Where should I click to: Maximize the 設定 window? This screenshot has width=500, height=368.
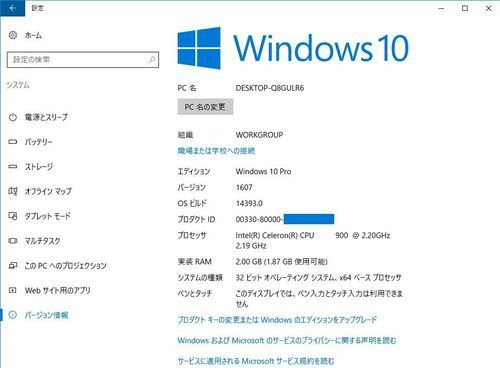465,8
